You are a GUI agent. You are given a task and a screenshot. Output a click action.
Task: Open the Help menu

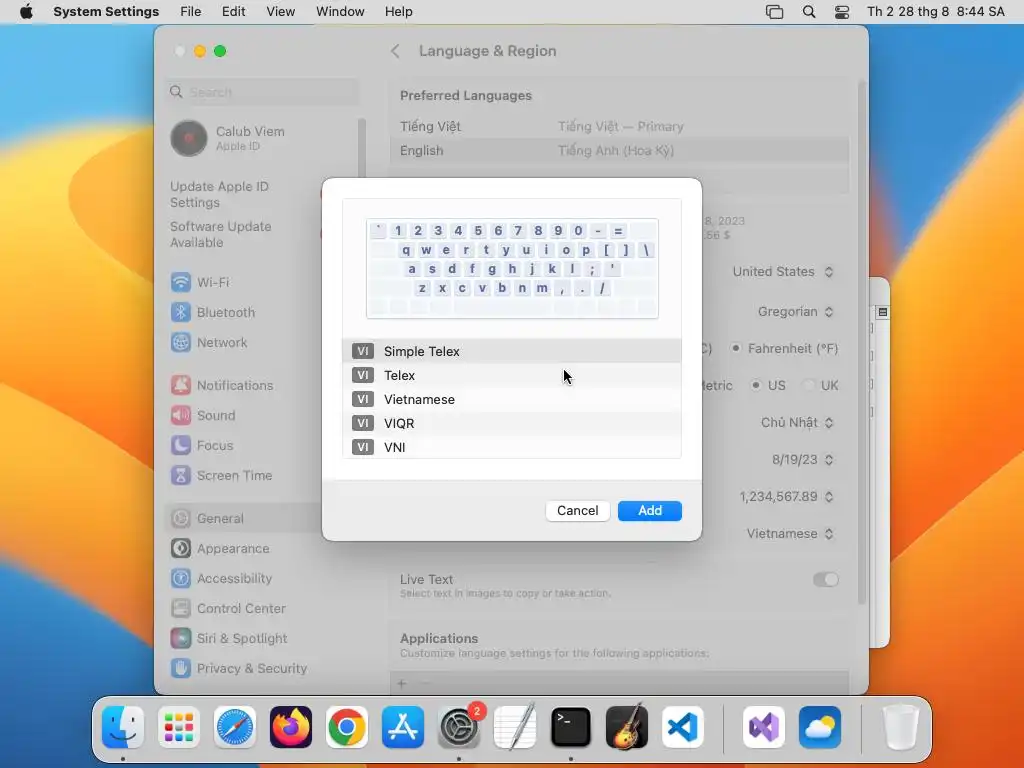point(398,12)
